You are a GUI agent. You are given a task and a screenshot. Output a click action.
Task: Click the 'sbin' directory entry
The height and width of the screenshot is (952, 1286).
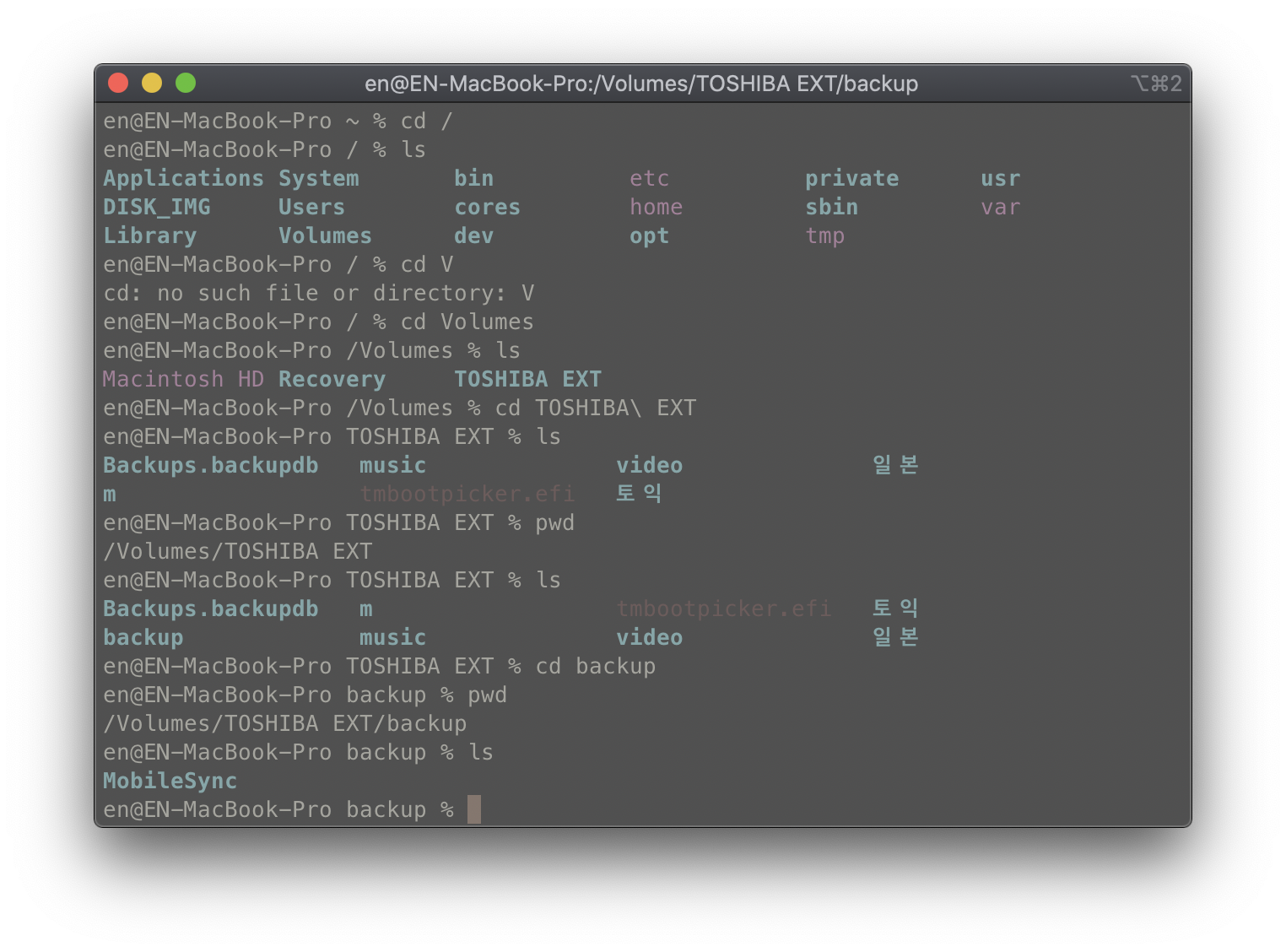[x=832, y=208]
